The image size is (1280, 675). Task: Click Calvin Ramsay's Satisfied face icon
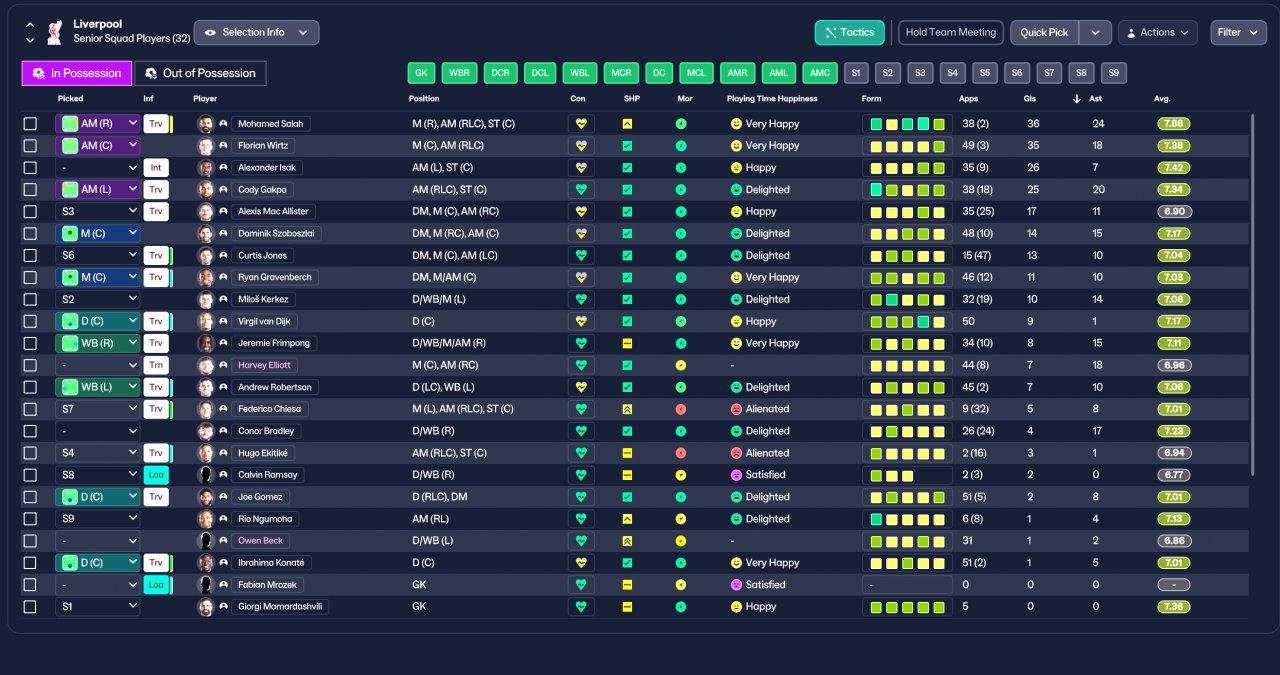point(736,475)
